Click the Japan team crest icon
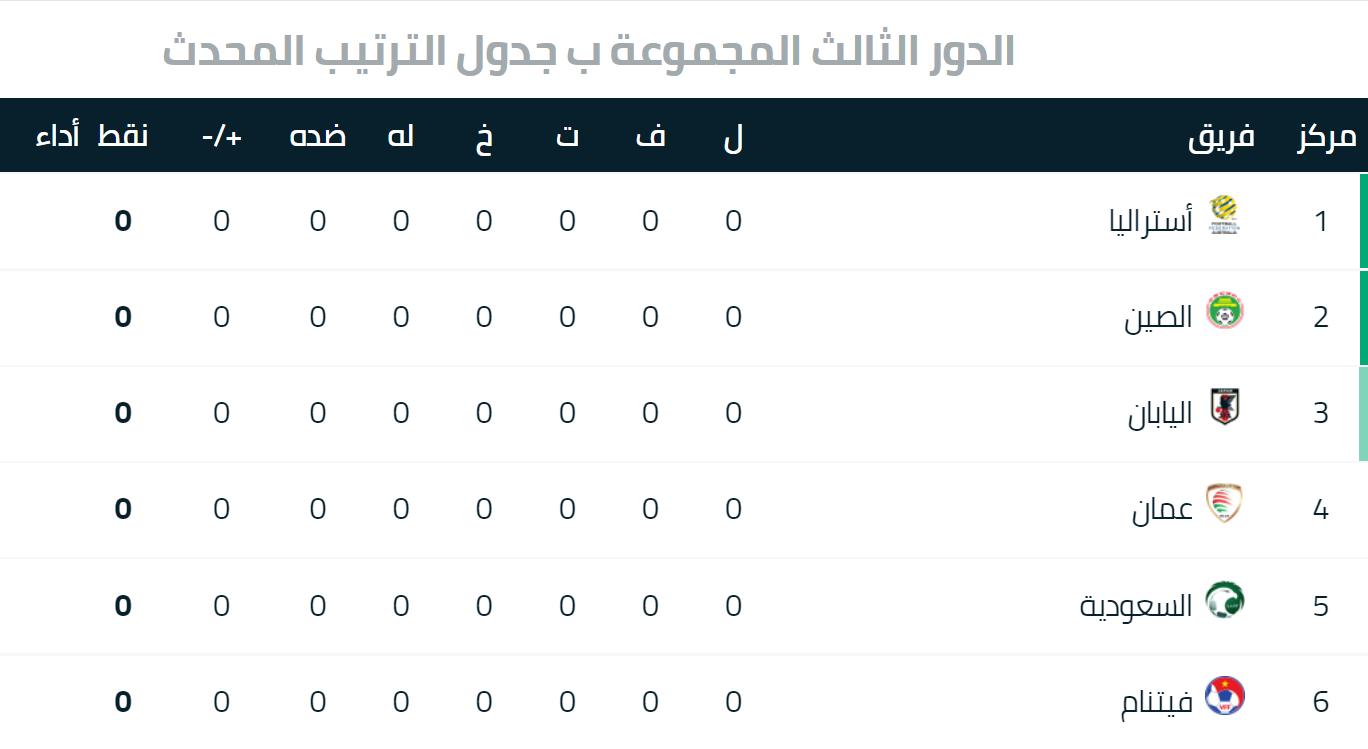 1225,407
